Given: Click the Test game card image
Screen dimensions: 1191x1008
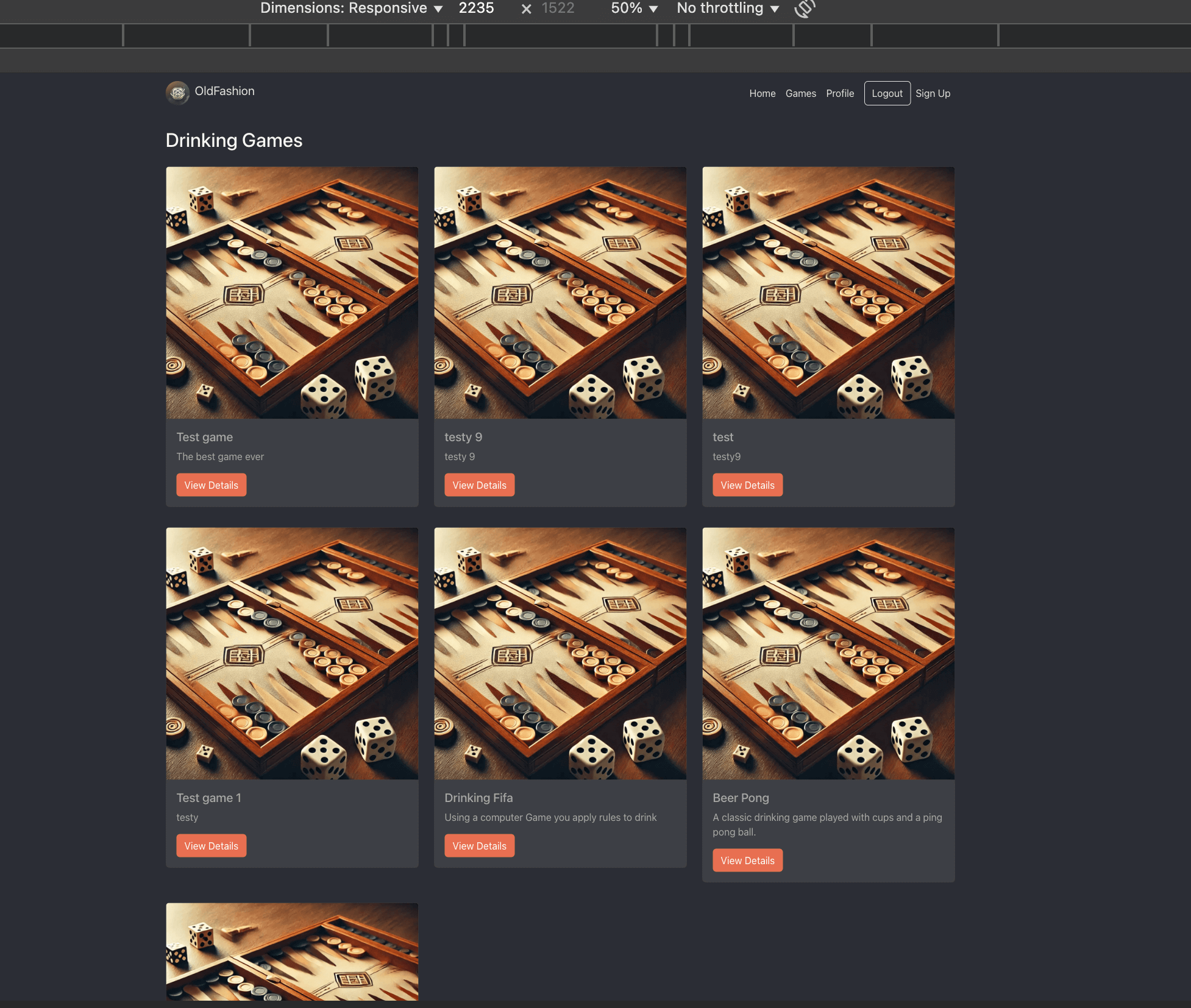Looking at the screenshot, I should coord(292,293).
